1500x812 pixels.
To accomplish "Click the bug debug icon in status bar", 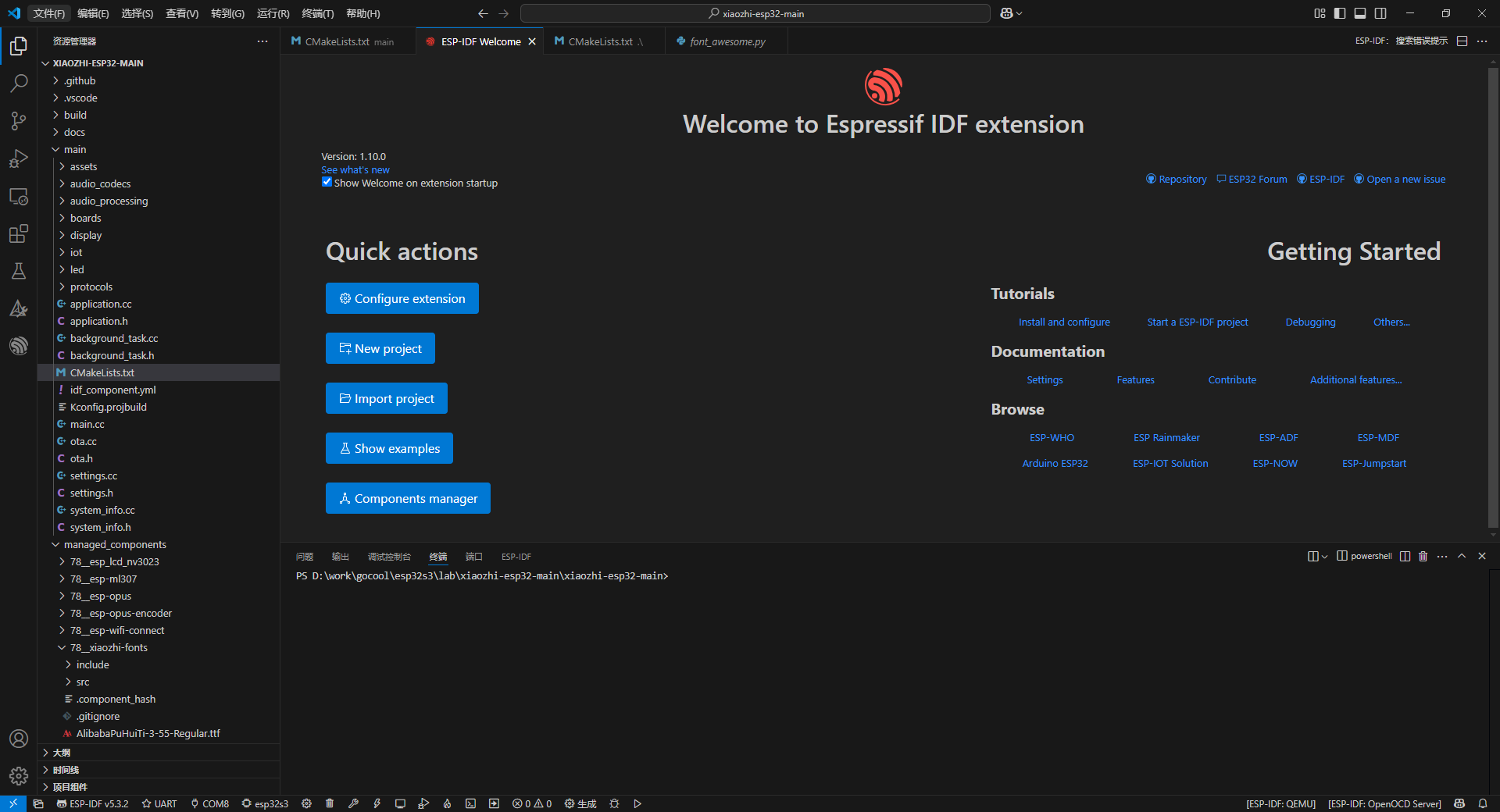I will coord(614,803).
